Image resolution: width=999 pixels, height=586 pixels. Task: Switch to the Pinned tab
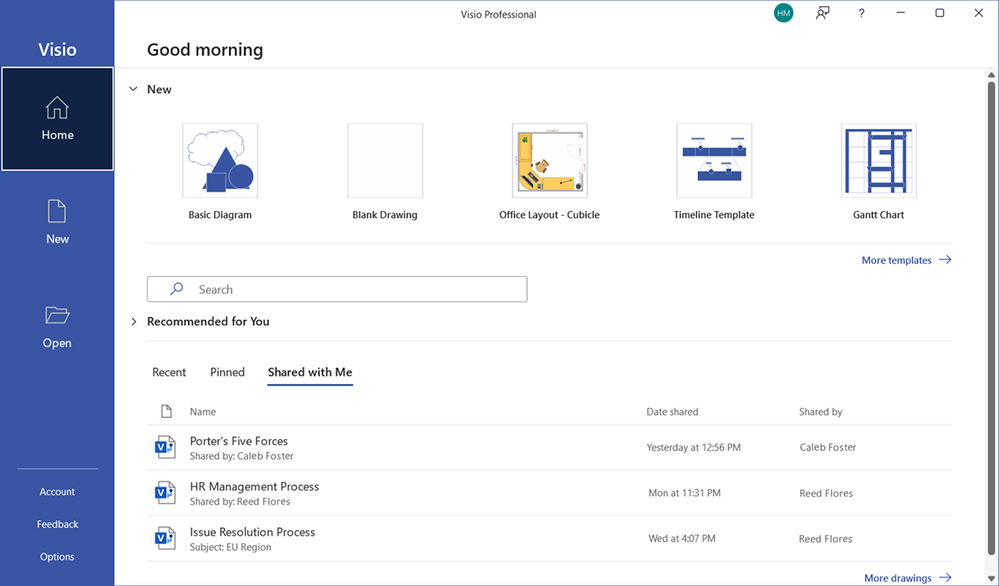(x=227, y=372)
